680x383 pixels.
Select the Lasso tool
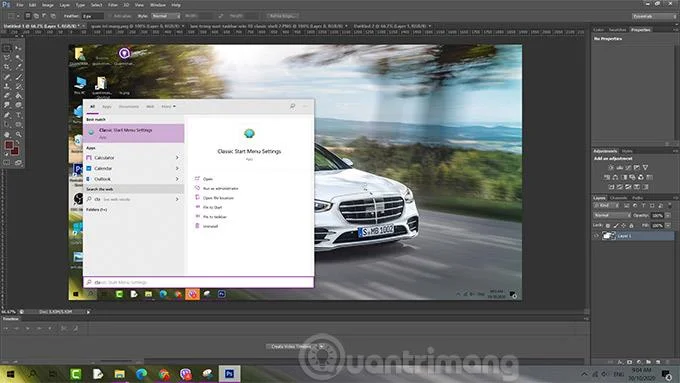pyautogui.click(x=7, y=57)
